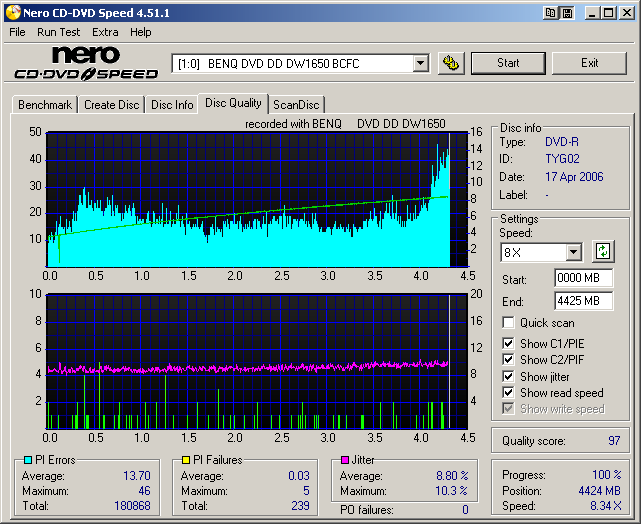The image size is (641, 524).
Task: Toggle the Show jitter checkbox
Action: pos(508,376)
